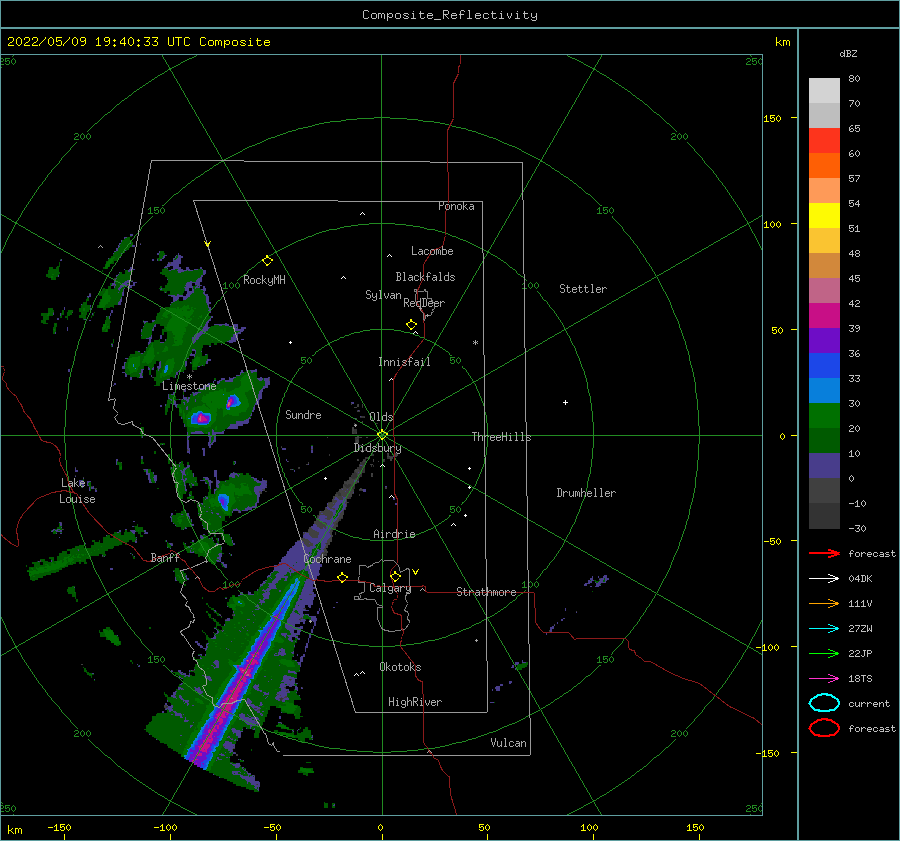This screenshot has width=900, height=841.
Task: Click the Stettler town label
Action: (x=583, y=289)
